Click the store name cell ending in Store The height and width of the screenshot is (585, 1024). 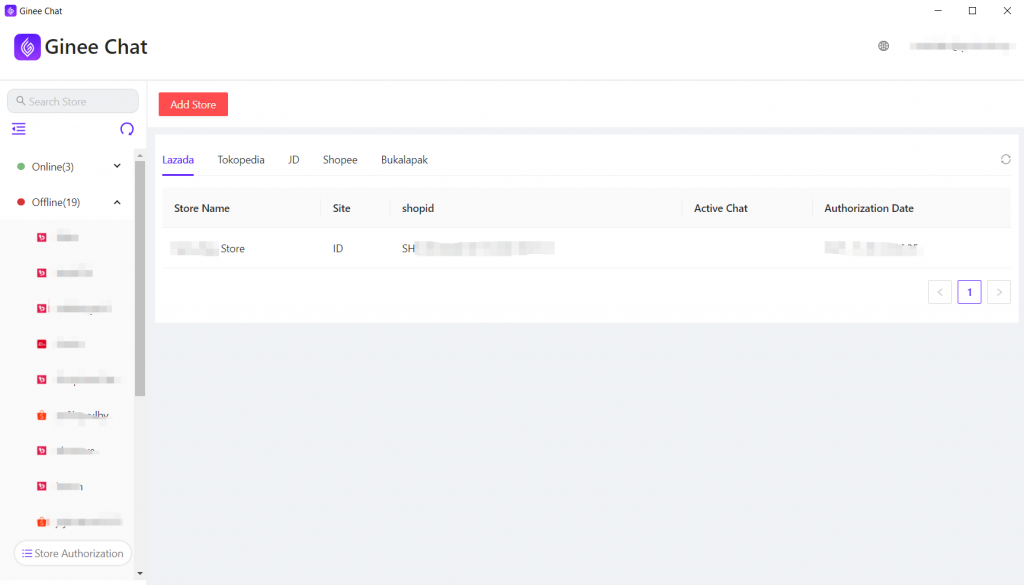pos(208,248)
